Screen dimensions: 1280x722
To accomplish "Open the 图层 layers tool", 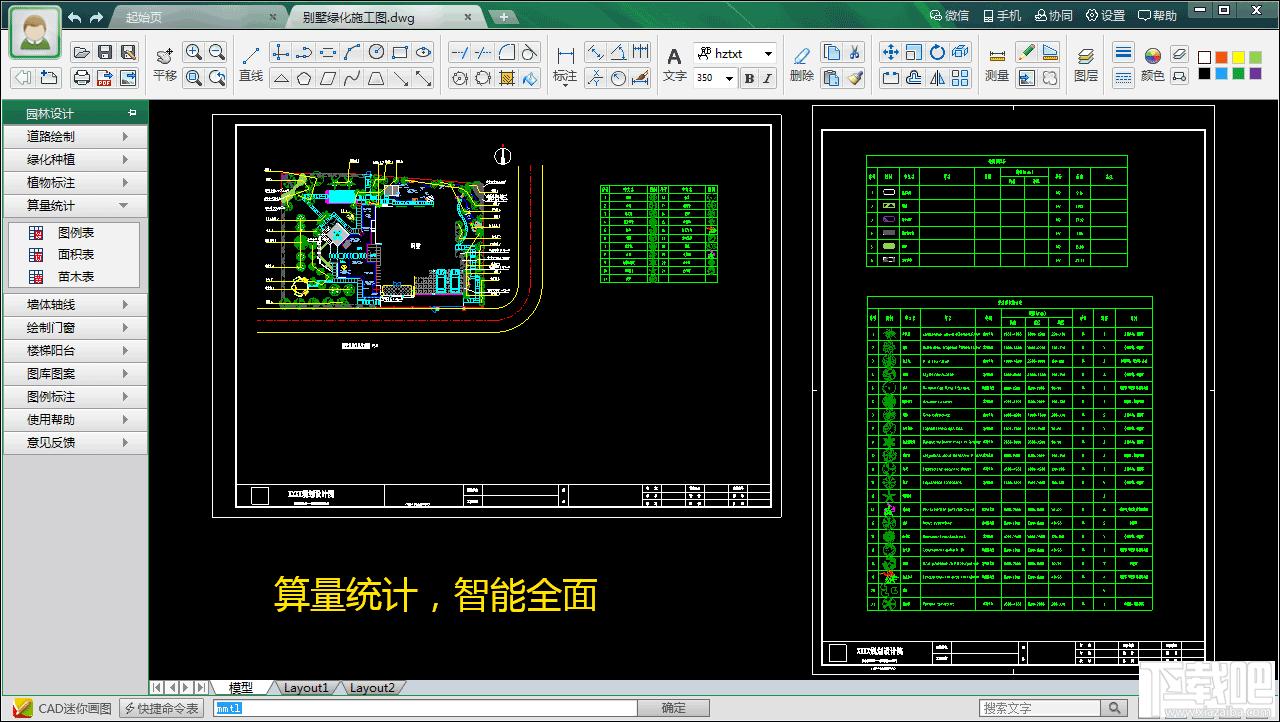I will pyautogui.click(x=1085, y=63).
